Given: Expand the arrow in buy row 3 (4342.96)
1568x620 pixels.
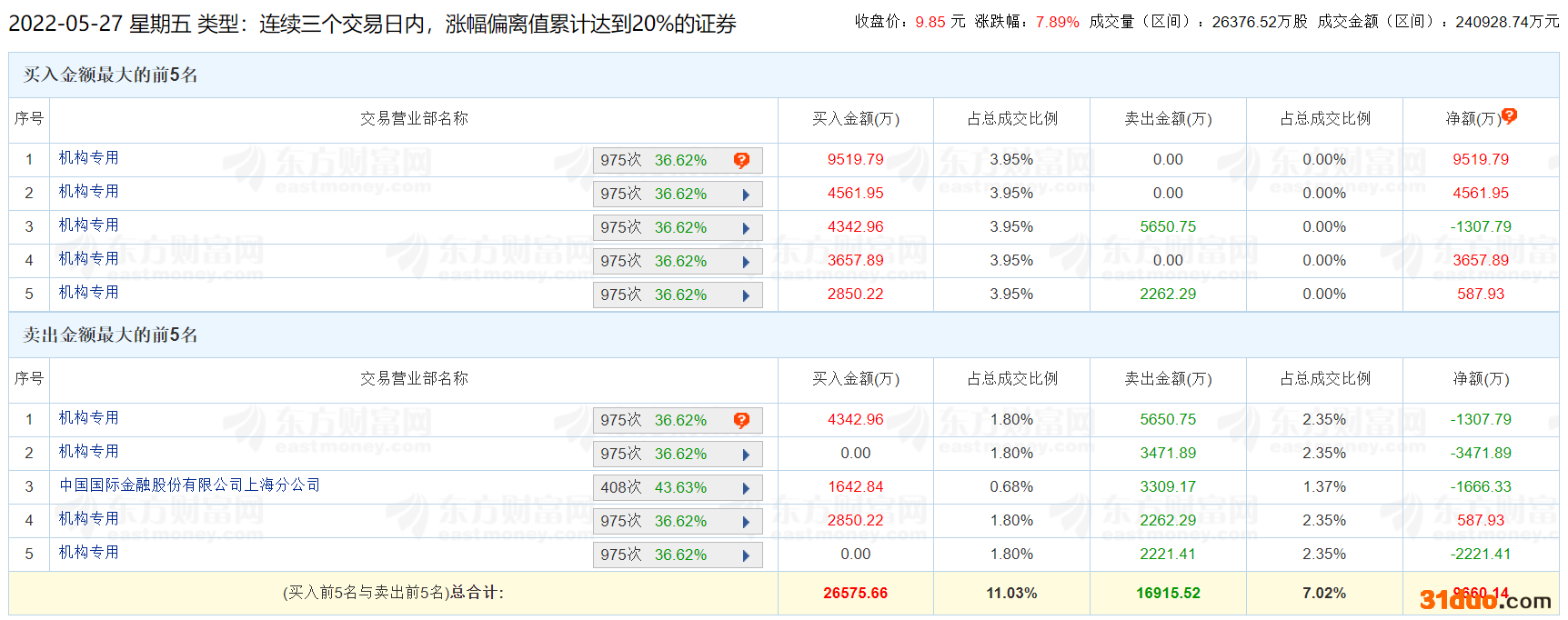Looking at the screenshot, I should (x=746, y=228).
